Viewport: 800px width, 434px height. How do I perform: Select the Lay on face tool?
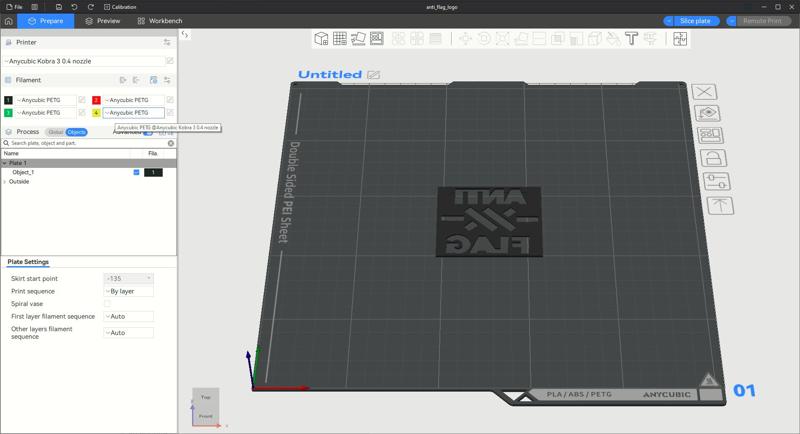(521, 39)
